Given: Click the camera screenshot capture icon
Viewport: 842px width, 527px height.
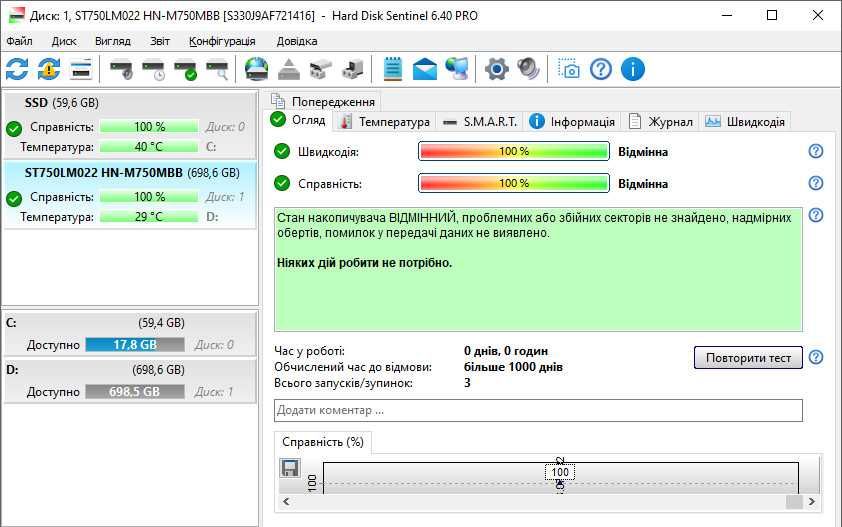Looking at the screenshot, I should coord(569,69).
